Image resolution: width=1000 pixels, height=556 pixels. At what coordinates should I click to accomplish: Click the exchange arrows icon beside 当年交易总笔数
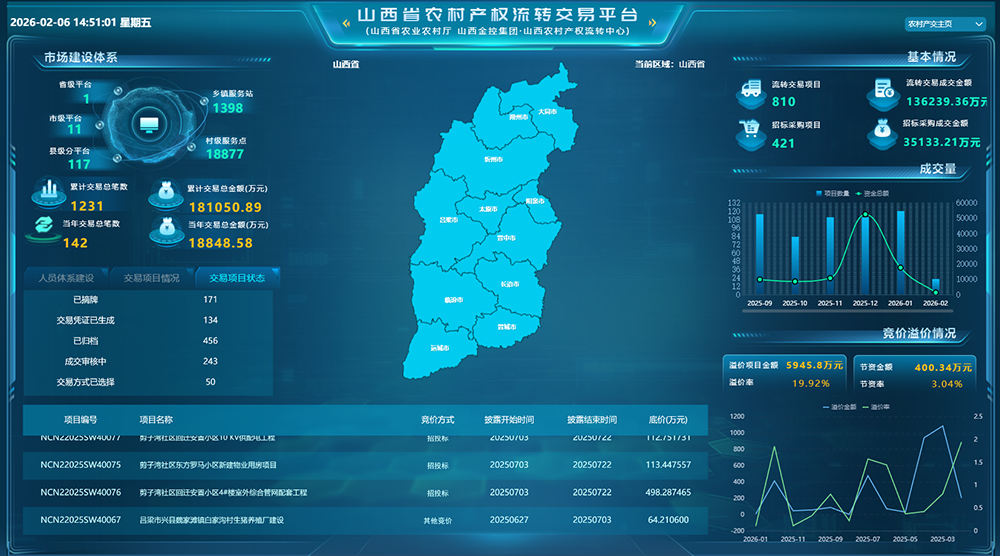(46, 226)
